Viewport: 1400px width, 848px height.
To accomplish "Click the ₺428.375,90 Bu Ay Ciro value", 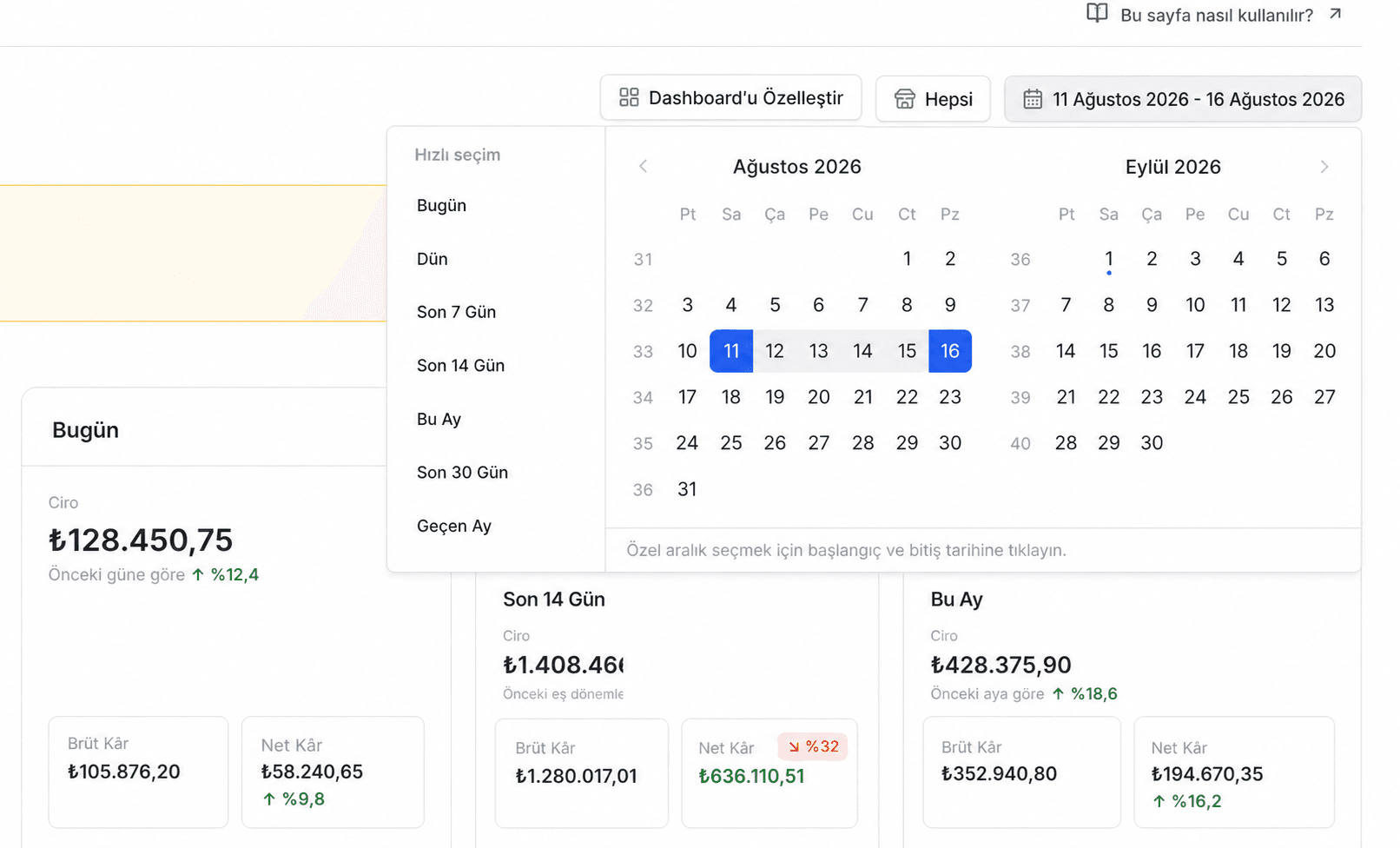I will point(1000,666).
